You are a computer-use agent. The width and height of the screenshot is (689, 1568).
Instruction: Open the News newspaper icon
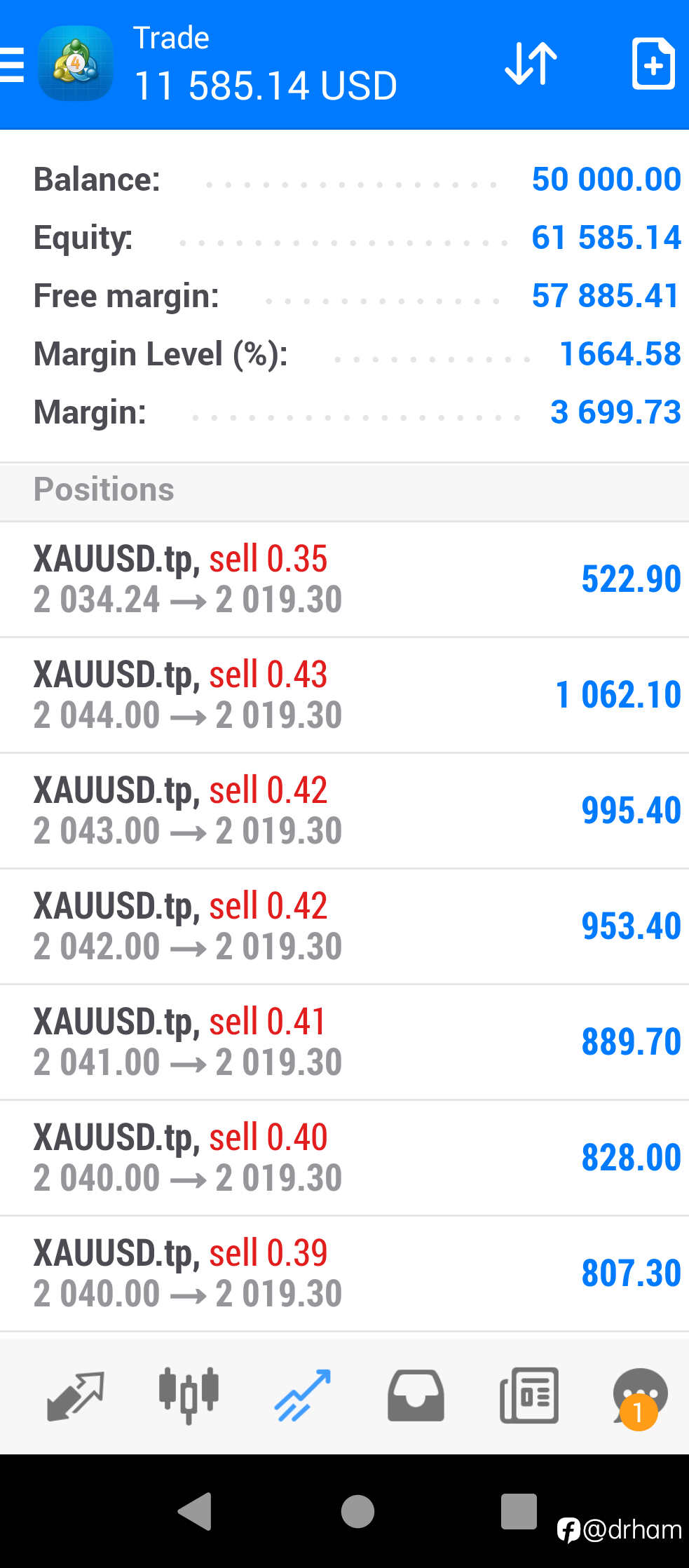pos(529,1395)
